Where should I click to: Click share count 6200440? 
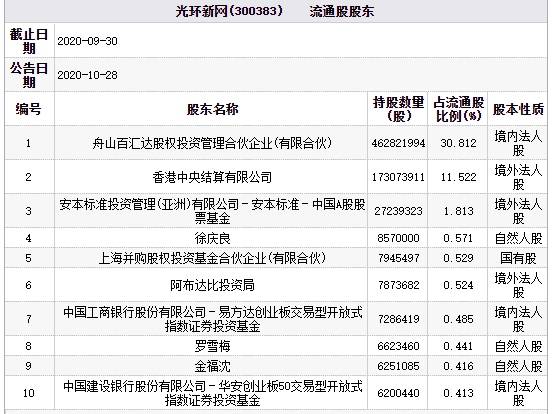tap(398, 393)
